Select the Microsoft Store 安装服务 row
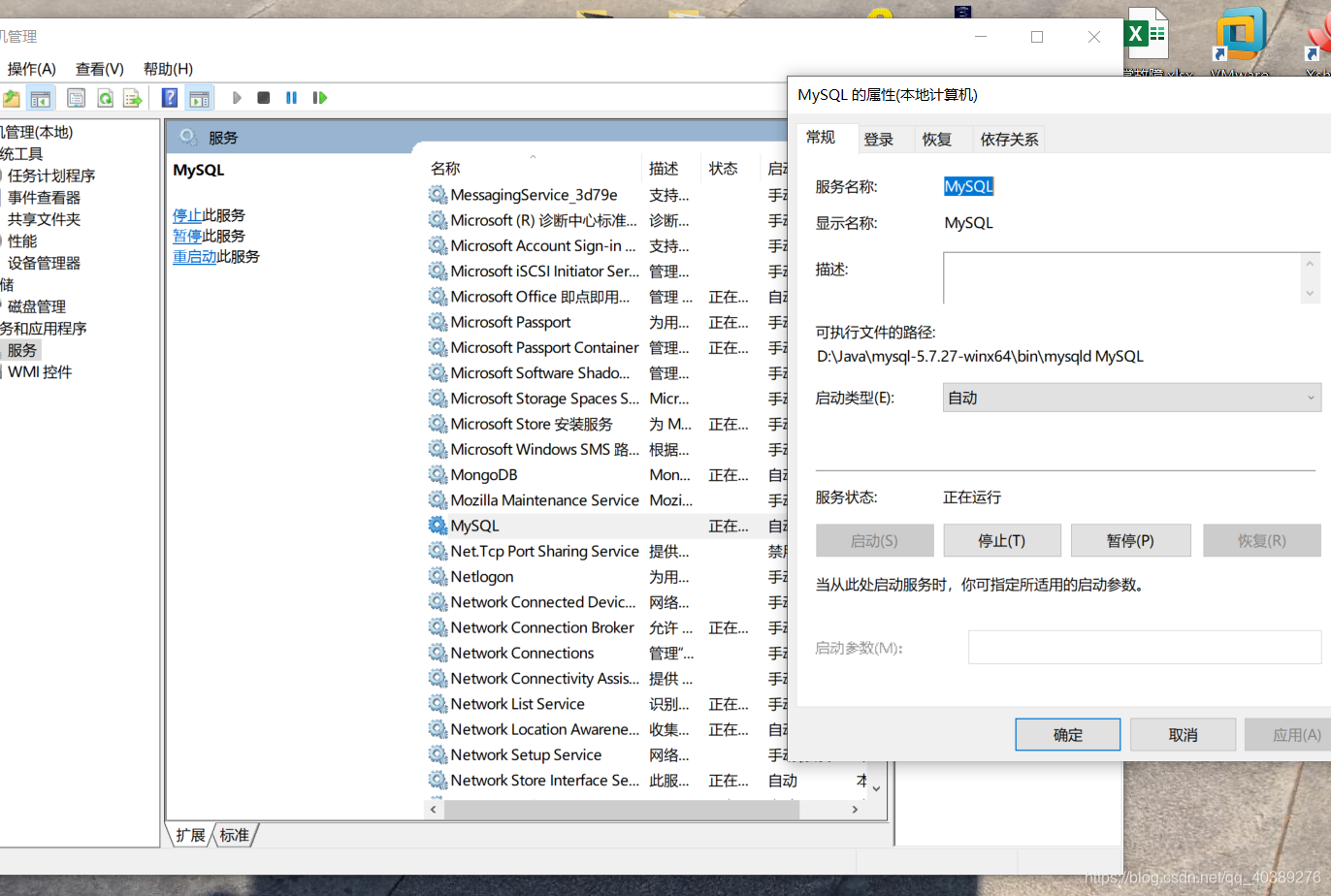The height and width of the screenshot is (896, 1331). 607,425
